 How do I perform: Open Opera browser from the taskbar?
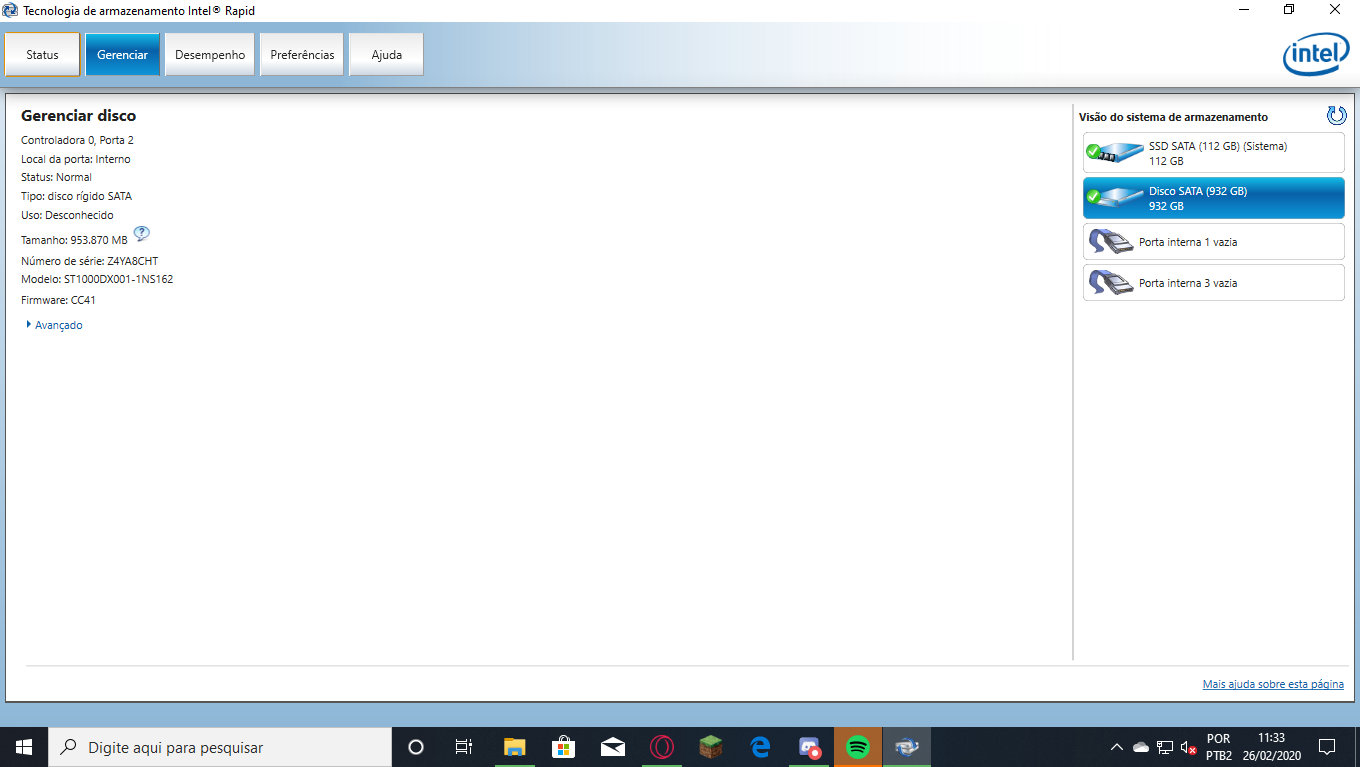pyautogui.click(x=661, y=747)
